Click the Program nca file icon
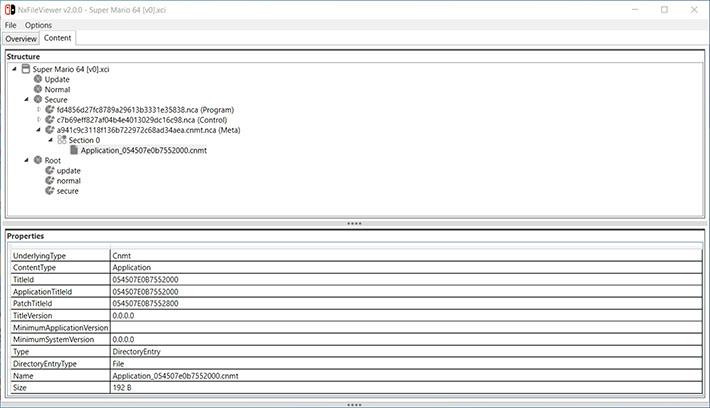This screenshot has width=710, height=408. pyautogui.click(x=50, y=109)
